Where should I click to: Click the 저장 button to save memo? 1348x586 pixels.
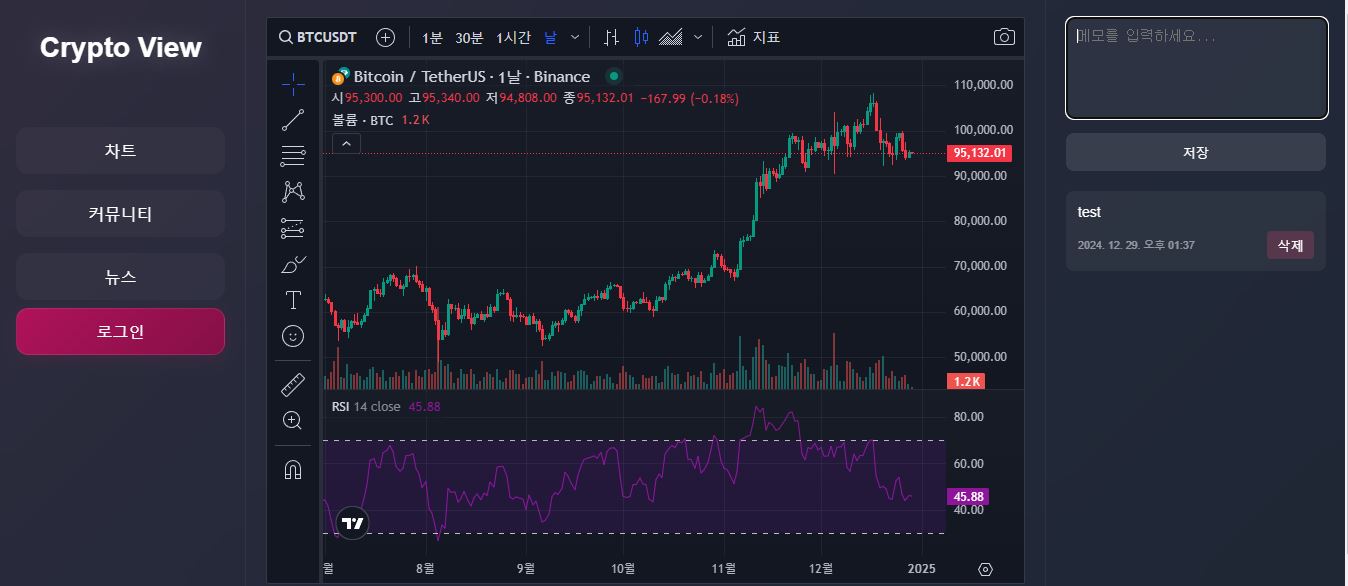[1195, 152]
